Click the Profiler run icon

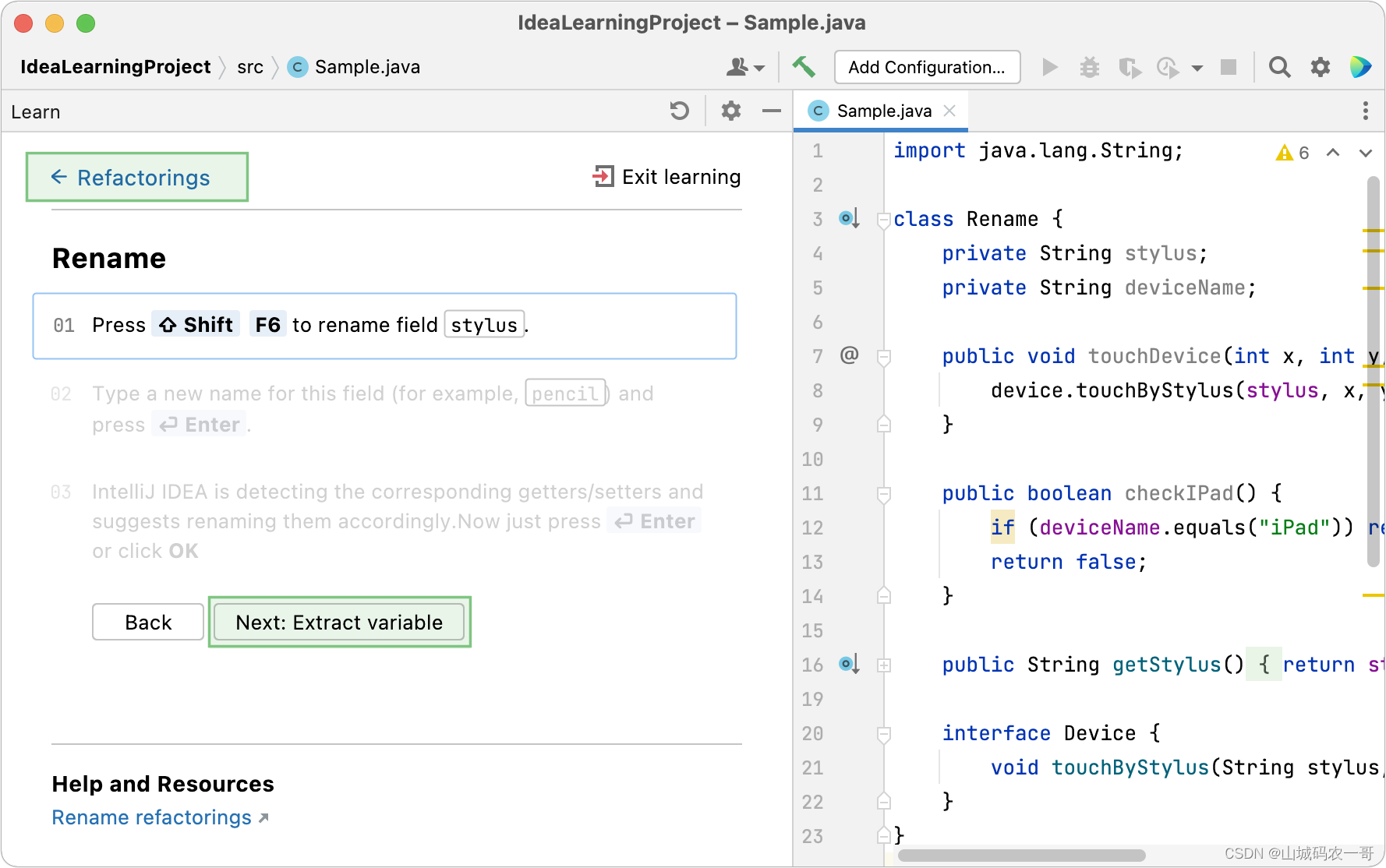tap(1167, 67)
